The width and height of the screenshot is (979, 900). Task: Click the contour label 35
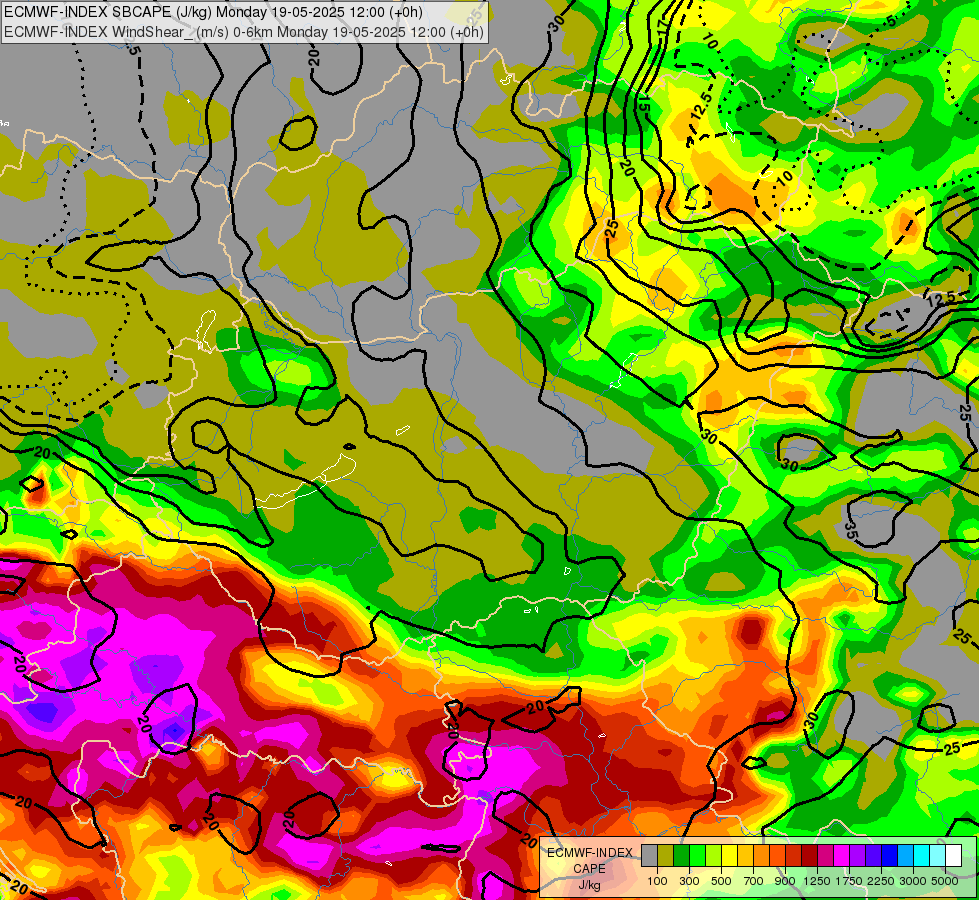(850, 530)
